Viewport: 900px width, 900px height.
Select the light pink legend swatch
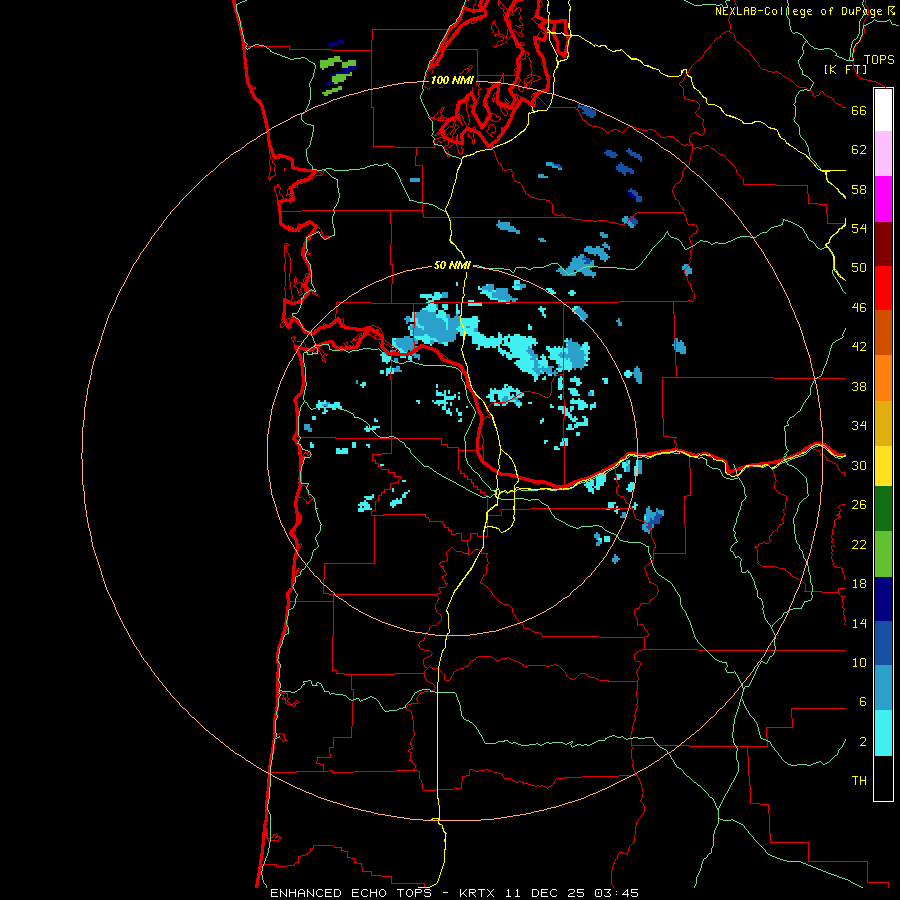883,154
